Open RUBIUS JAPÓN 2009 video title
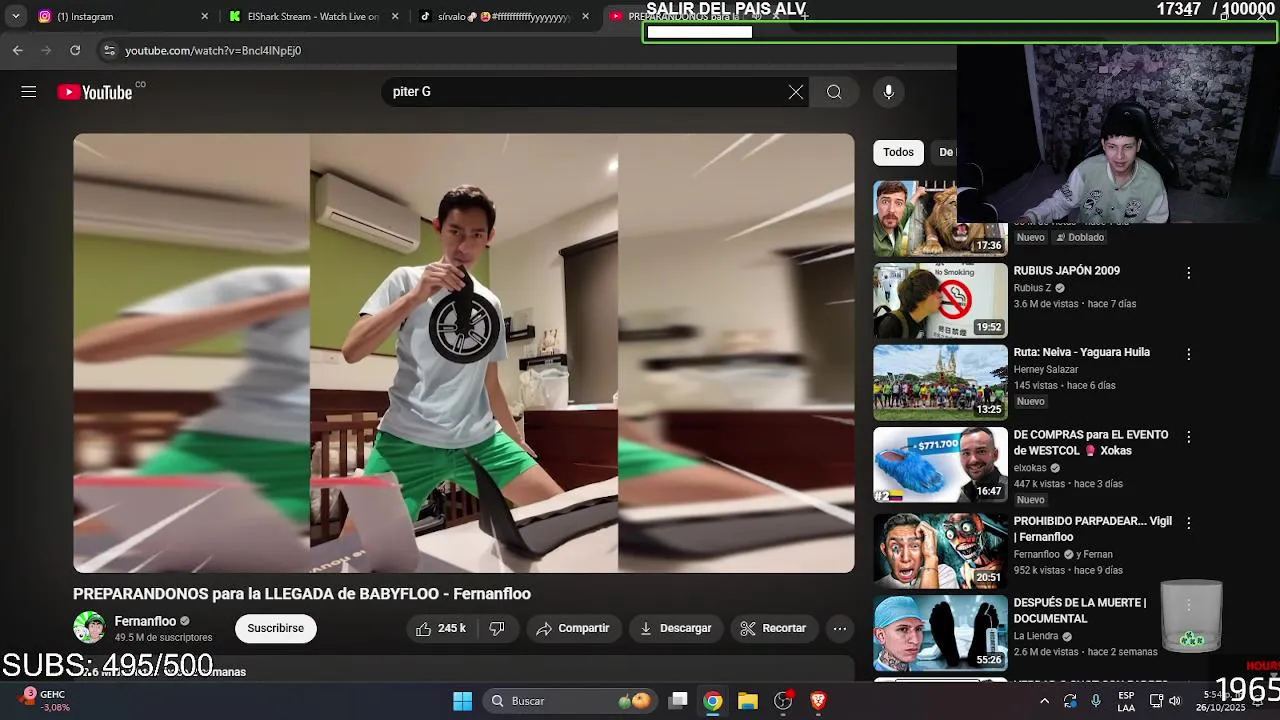Screen dimensions: 1280x720 [1066, 271]
